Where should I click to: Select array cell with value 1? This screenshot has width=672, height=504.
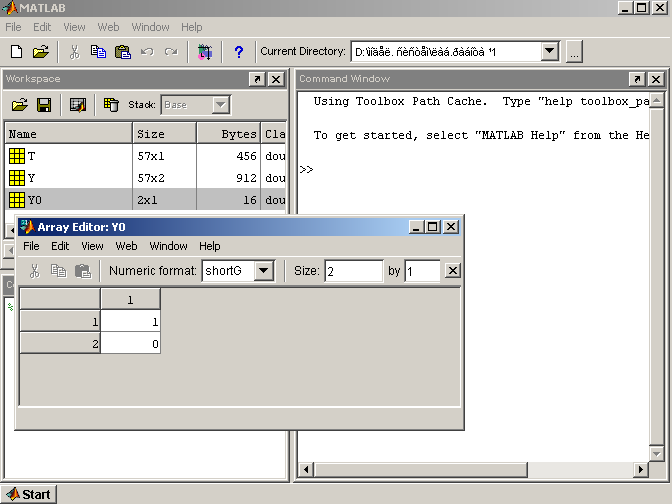pos(131,321)
